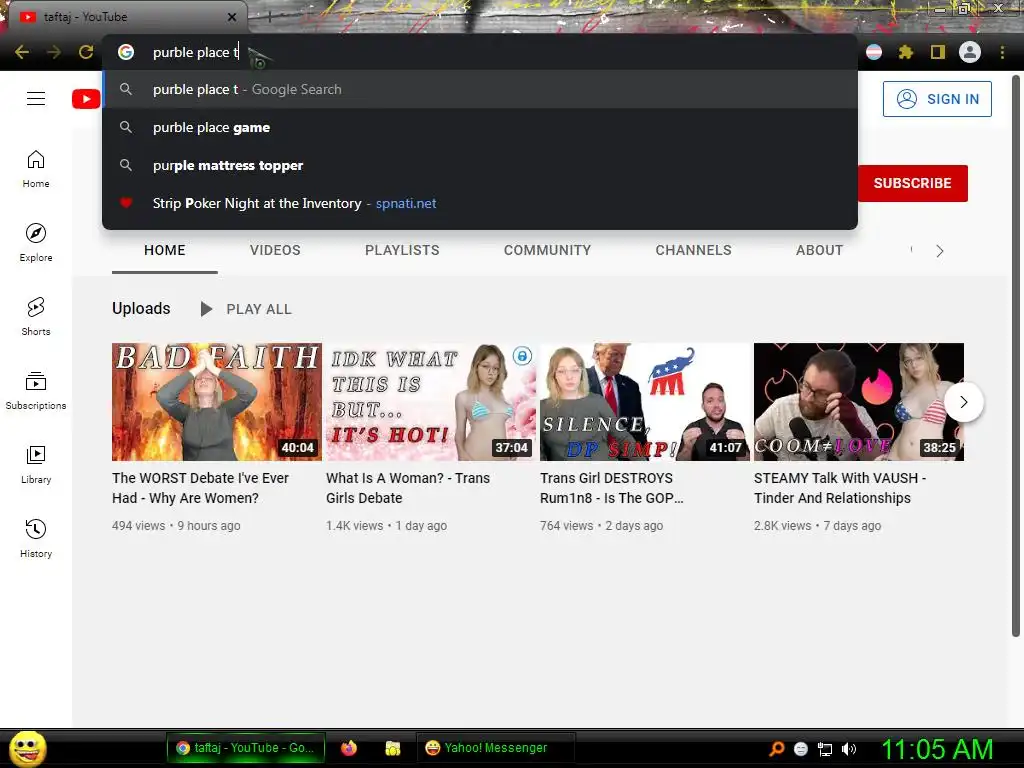Open the 37:04 video thumbnail
Viewport: 1024px width, 768px height.
pyautogui.click(x=430, y=402)
